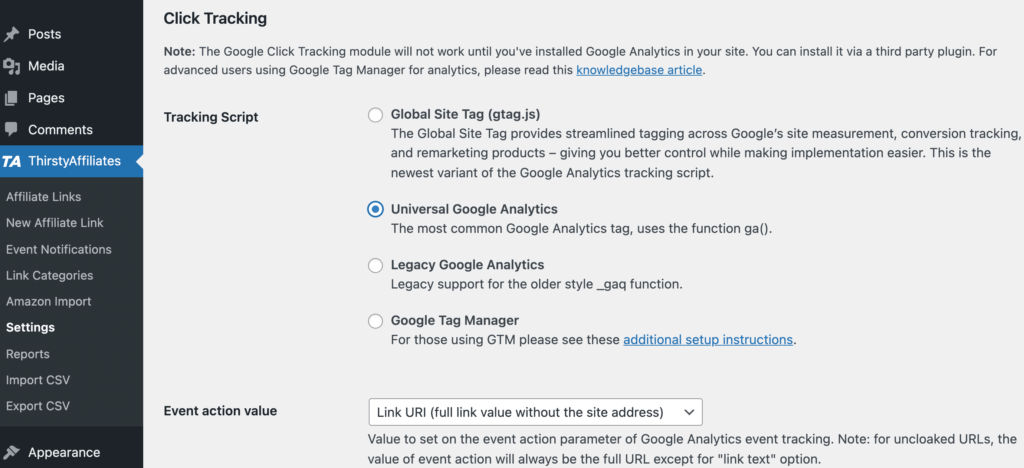Select Universal Google Analytics radio button
The height and width of the screenshot is (468, 1024).
tap(375, 209)
